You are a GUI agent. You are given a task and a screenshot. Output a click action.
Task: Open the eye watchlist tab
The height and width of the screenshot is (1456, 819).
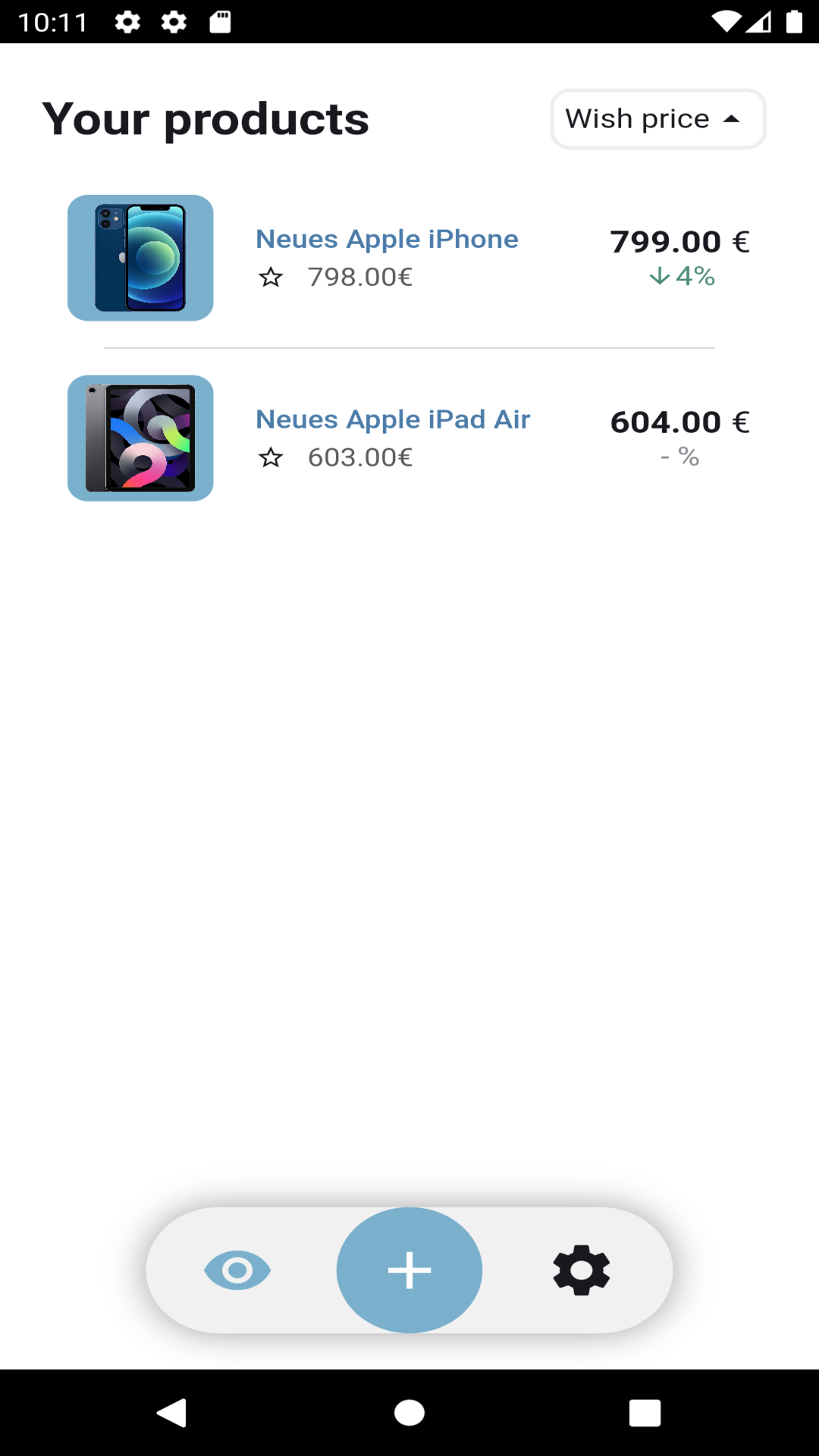coord(237,1270)
